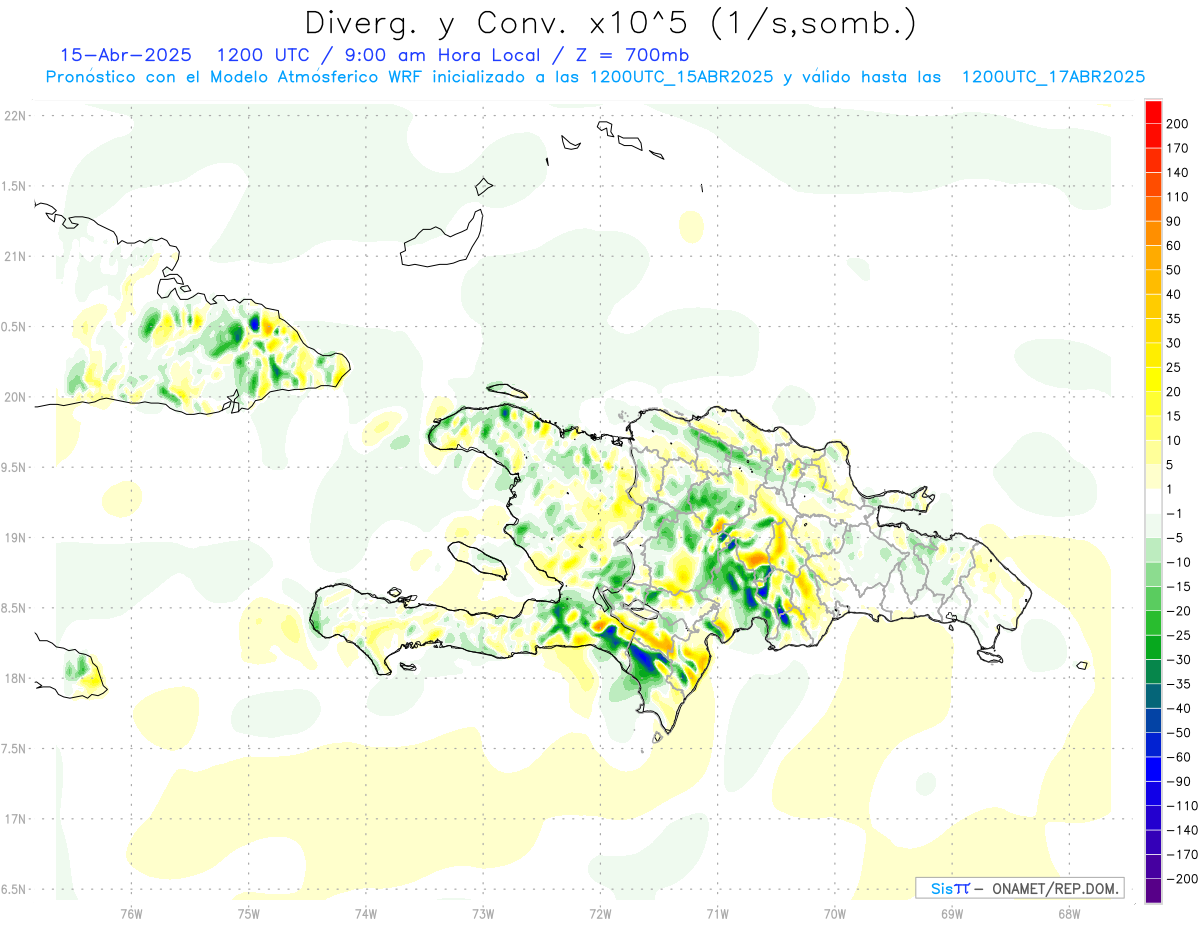This screenshot has width=1200, height=927.
Task: Click the "69W" longitude label
Action: coord(952,913)
